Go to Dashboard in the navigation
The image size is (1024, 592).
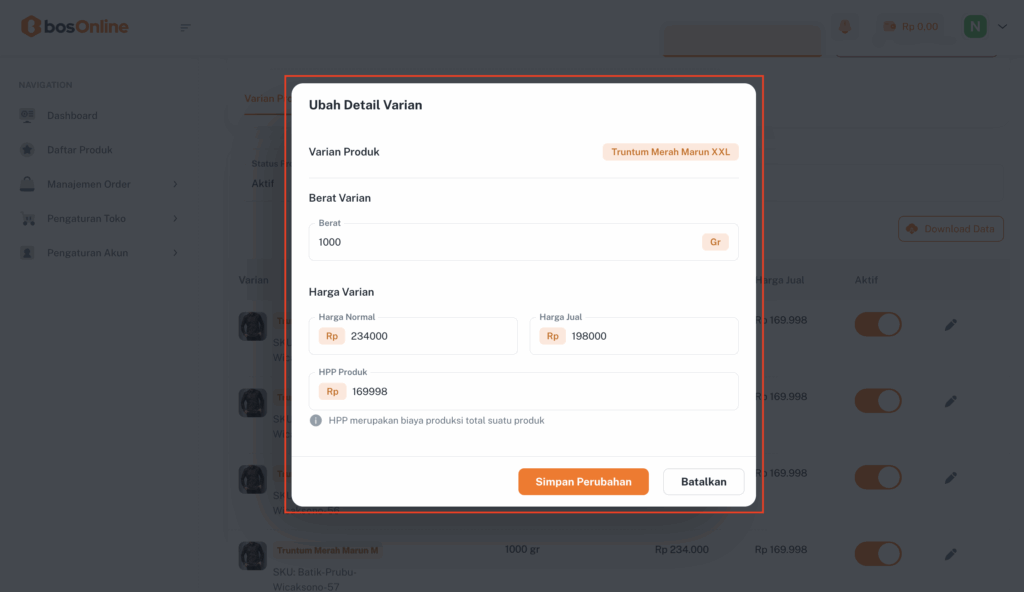coord(72,116)
